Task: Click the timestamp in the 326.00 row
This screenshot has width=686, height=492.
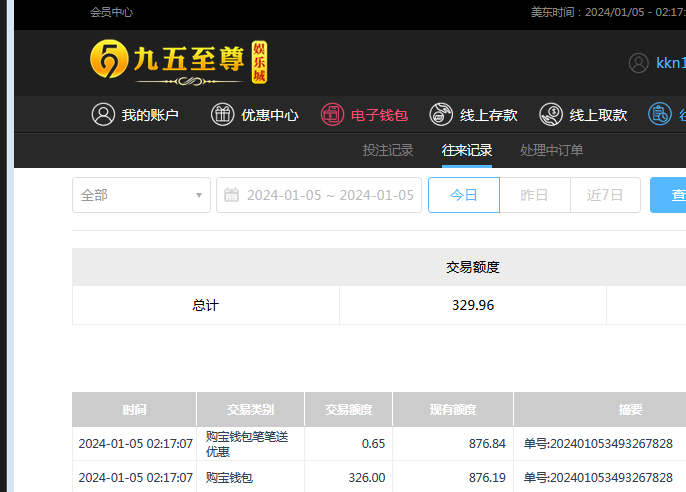Action: [x=136, y=478]
